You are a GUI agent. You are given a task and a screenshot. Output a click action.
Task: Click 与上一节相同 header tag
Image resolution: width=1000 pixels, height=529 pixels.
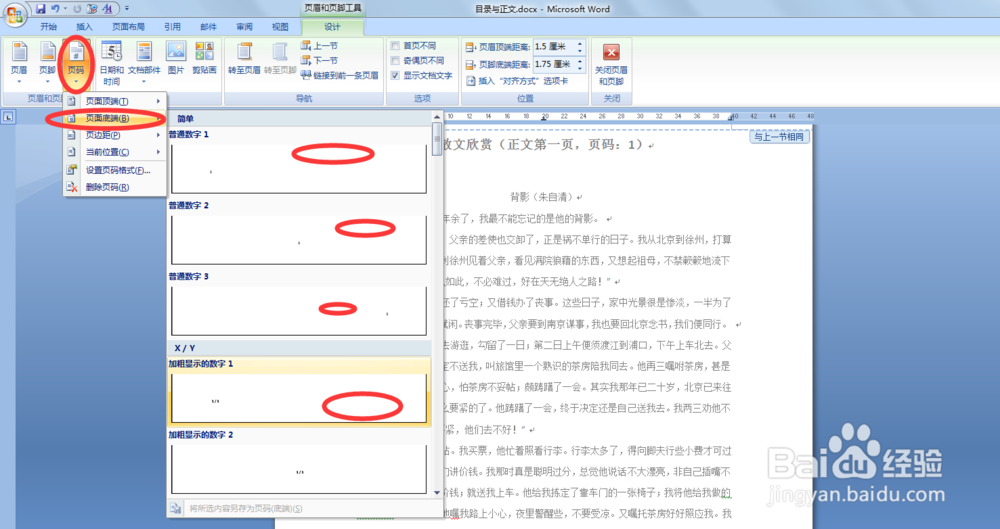pyautogui.click(x=779, y=137)
